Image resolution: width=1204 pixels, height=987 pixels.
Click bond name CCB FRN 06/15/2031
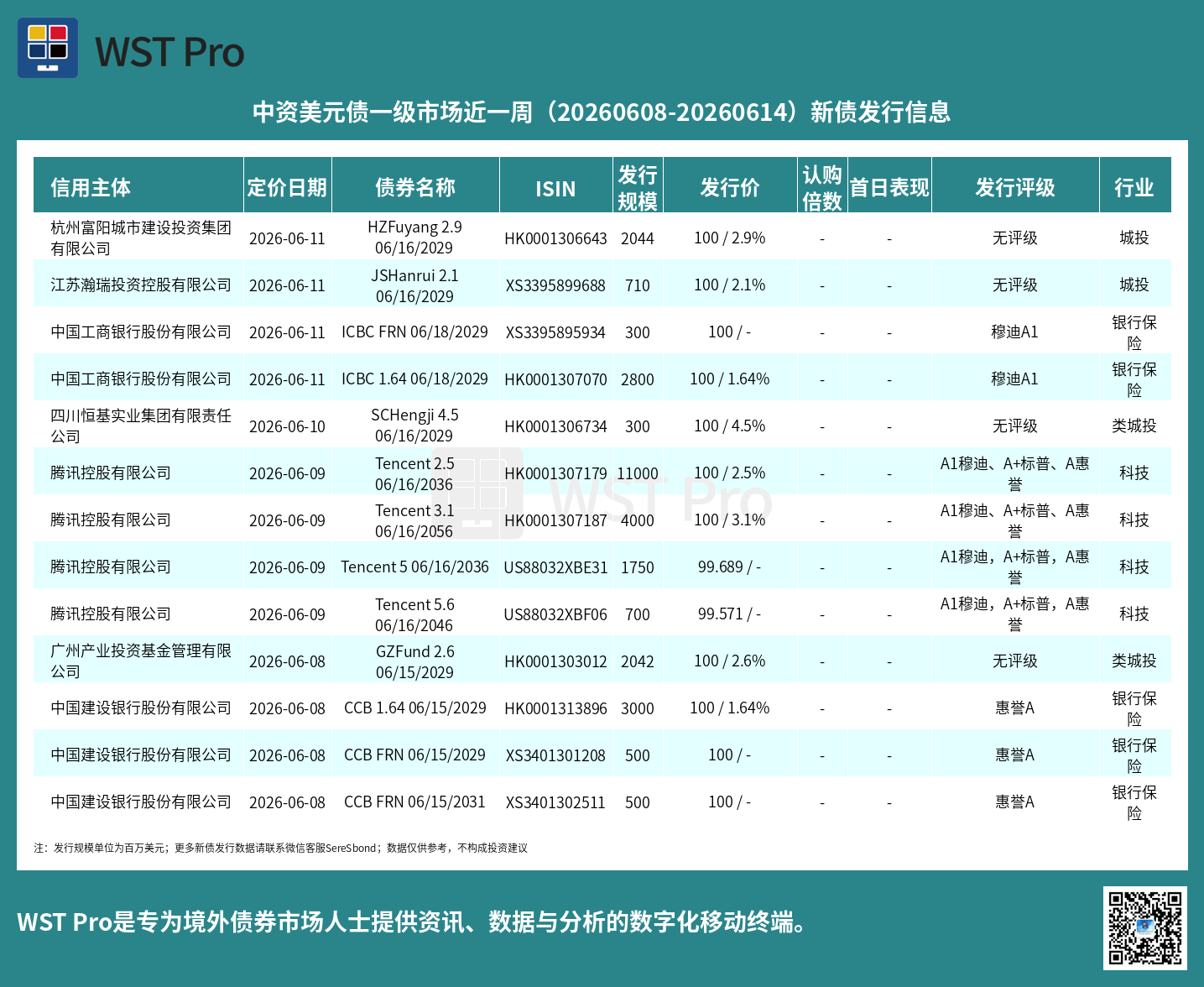[x=414, y=802]
